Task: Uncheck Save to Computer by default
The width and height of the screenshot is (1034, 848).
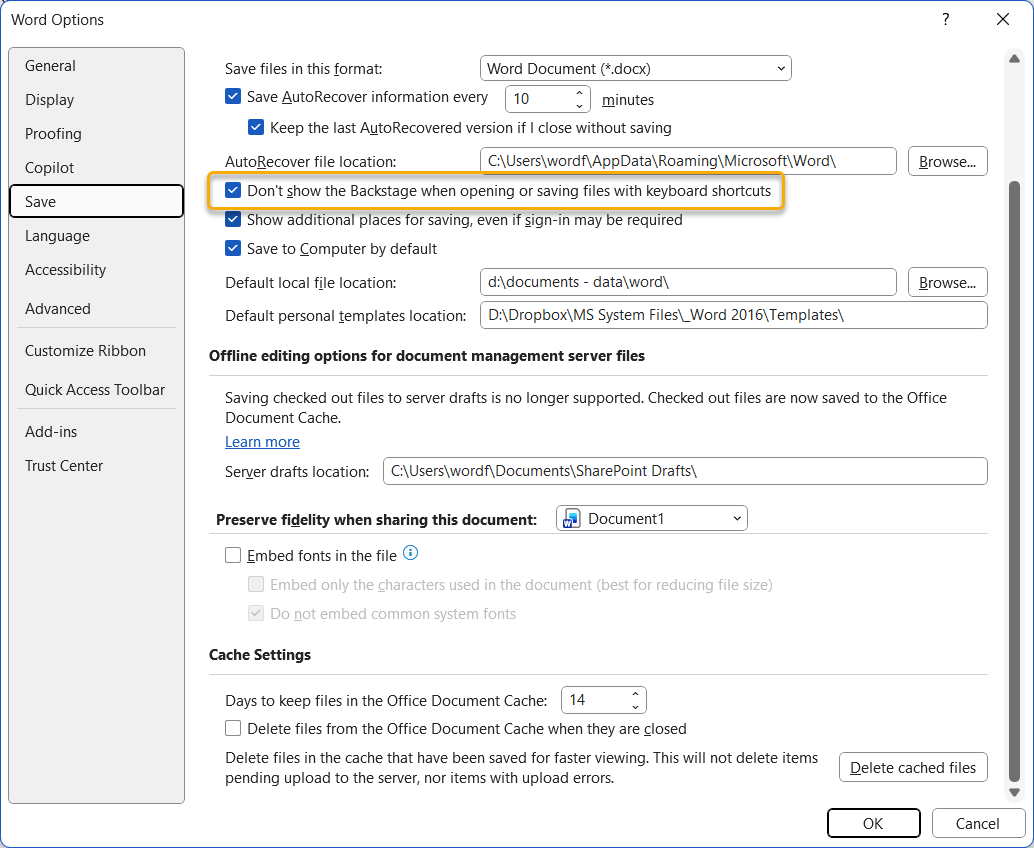Action: [233, 249]
